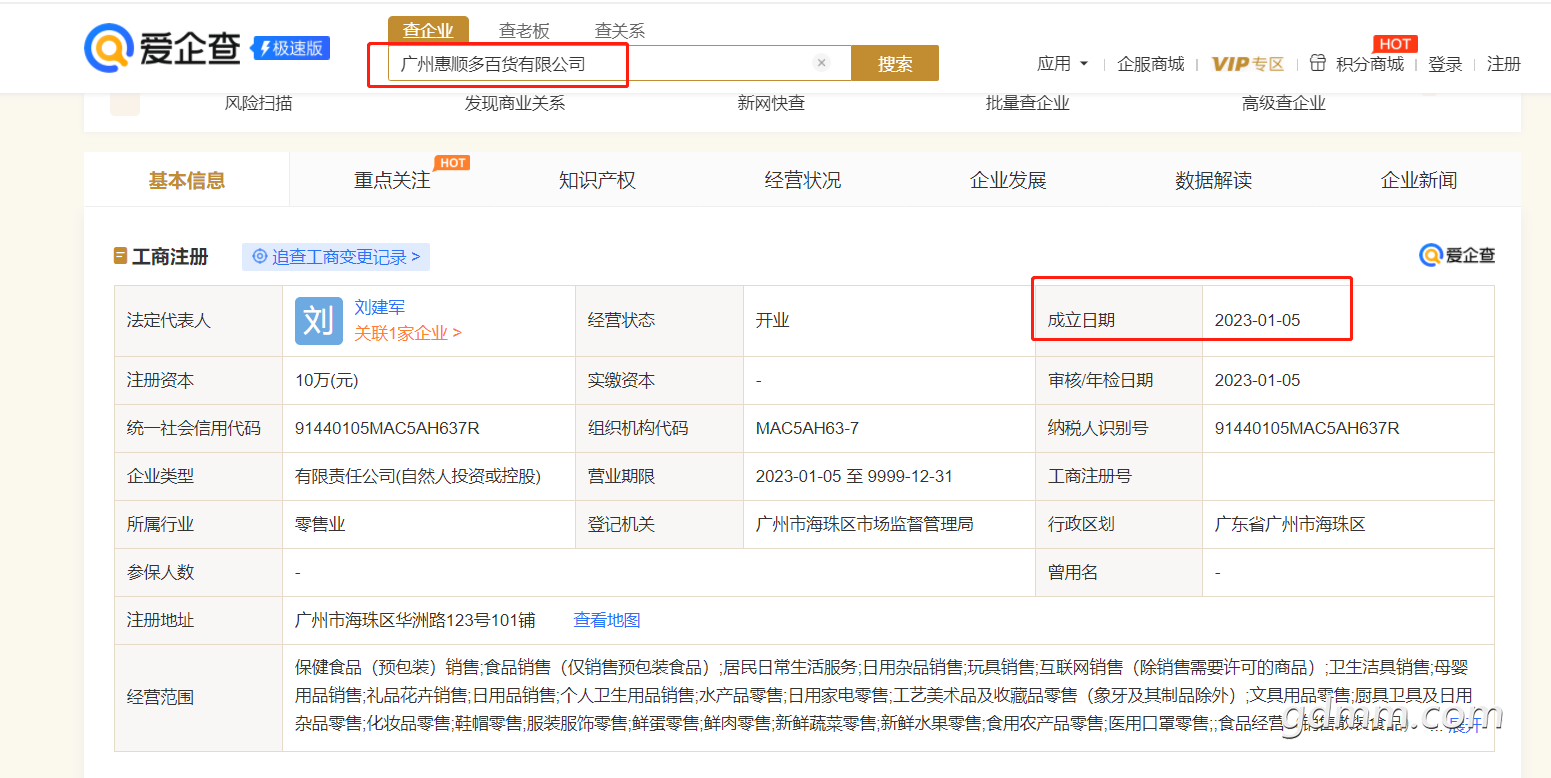Click the 极速版 badge beside the logo
1551x778 pixels.
(291, 48)
